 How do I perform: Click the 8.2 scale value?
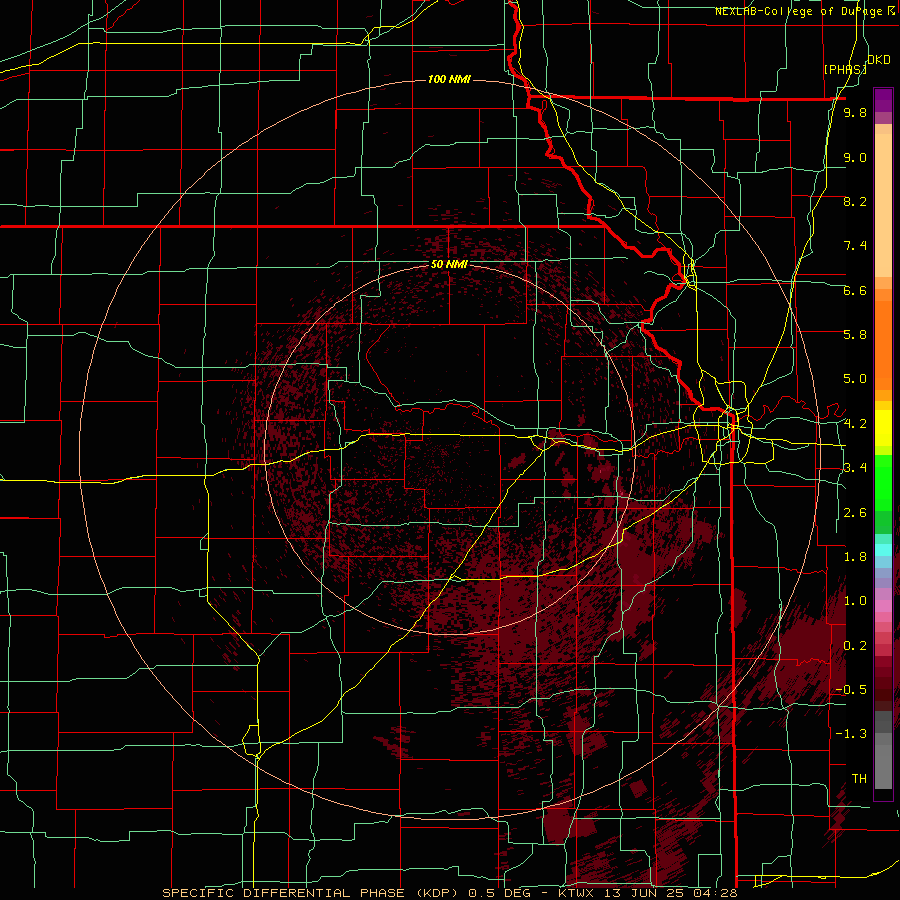point(855,201)
